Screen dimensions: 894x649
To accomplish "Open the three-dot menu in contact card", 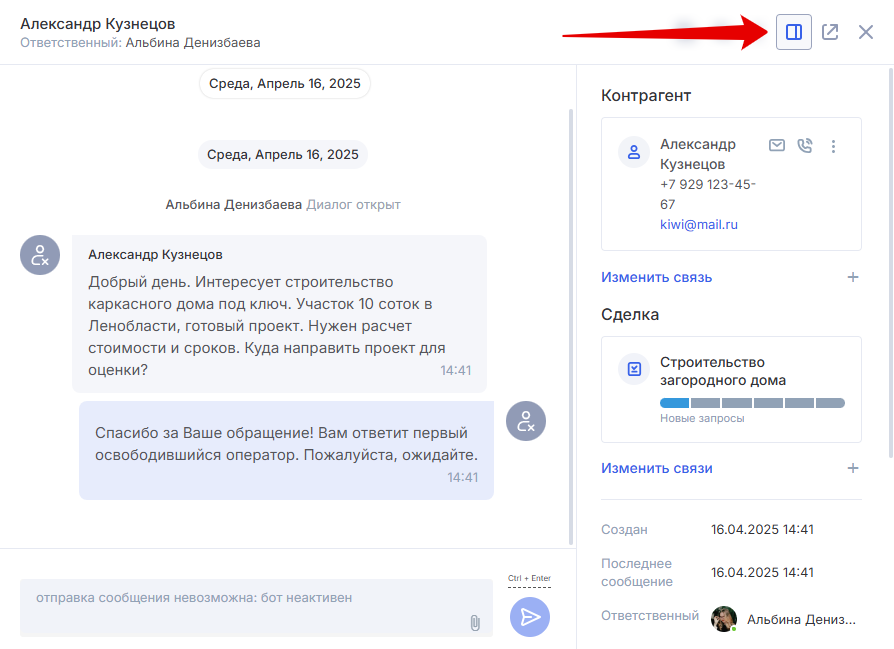I will tap(834, 146).
